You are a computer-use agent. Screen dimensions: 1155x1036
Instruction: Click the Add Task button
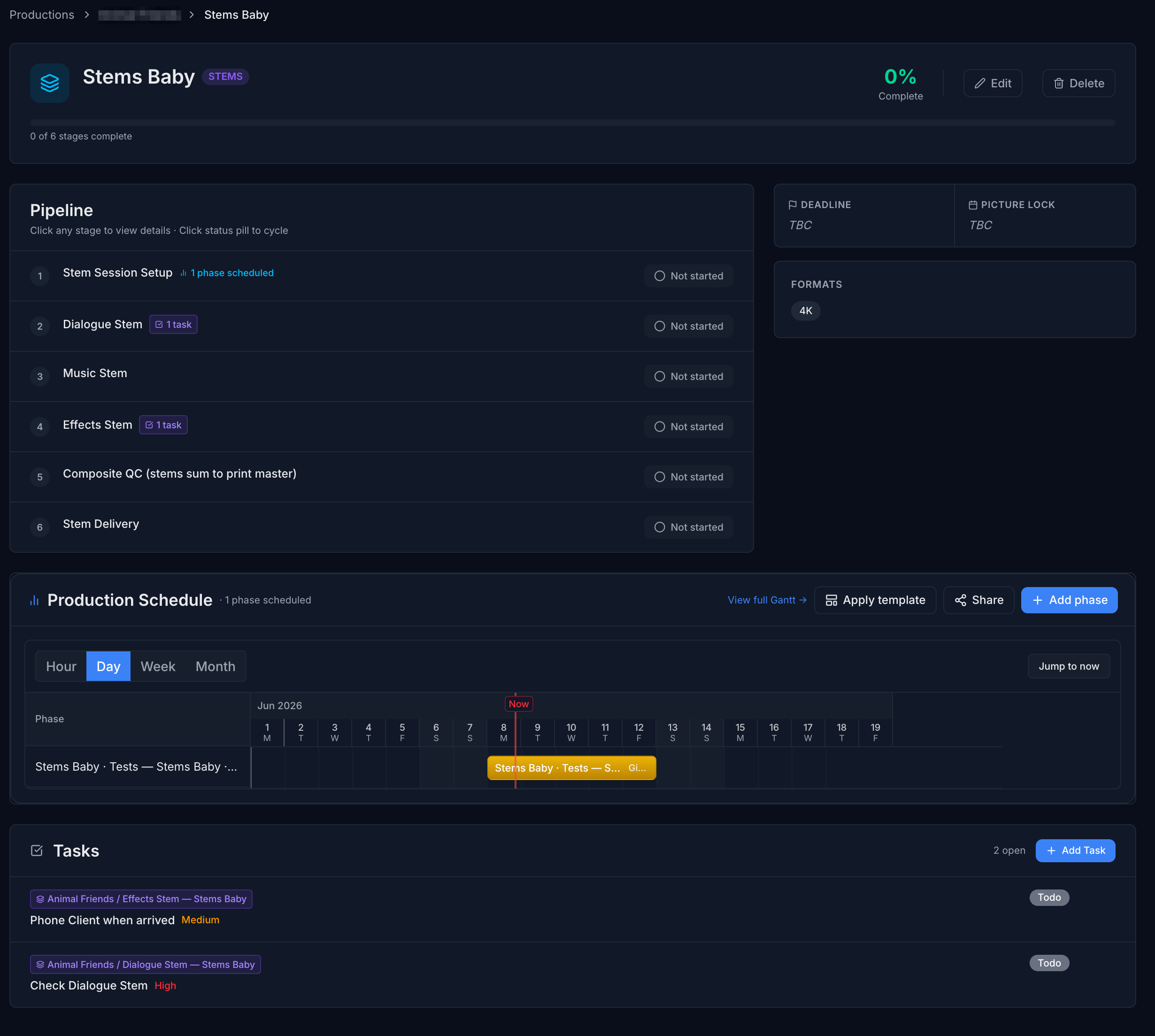(1075, 850)
